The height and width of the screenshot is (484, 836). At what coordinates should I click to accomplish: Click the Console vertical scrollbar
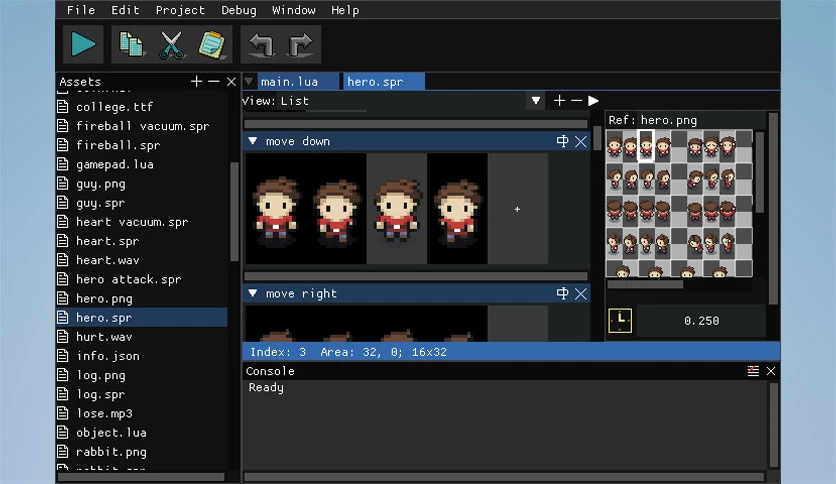click(x=773, y=425)
